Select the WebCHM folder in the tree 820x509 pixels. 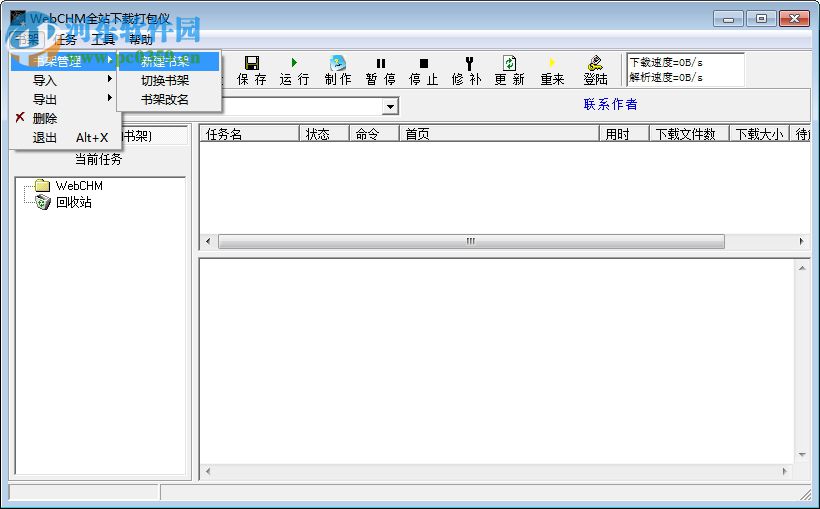click(69, 186)
